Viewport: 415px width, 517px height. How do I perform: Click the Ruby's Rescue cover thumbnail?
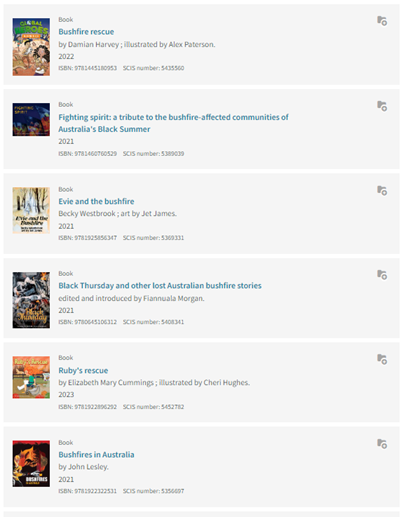[31, 377]
